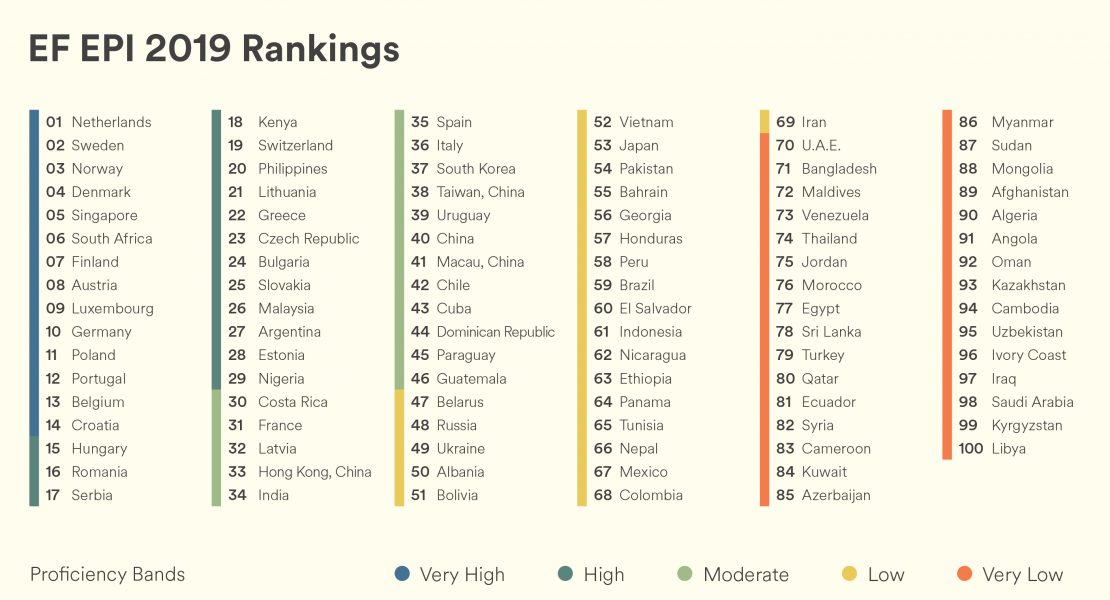Image resolution: width=1110 pixels, height=600 pixels.
Task: Click the Very Low legend text
Action: 1022,574
